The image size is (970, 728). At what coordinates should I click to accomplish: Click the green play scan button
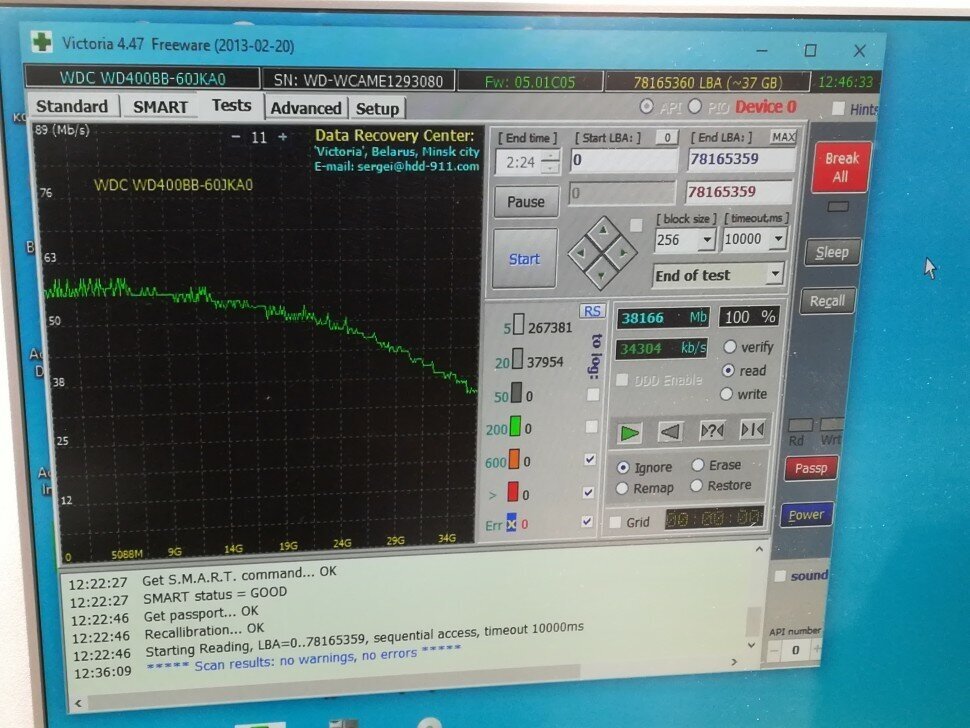[x=629, y=432]
